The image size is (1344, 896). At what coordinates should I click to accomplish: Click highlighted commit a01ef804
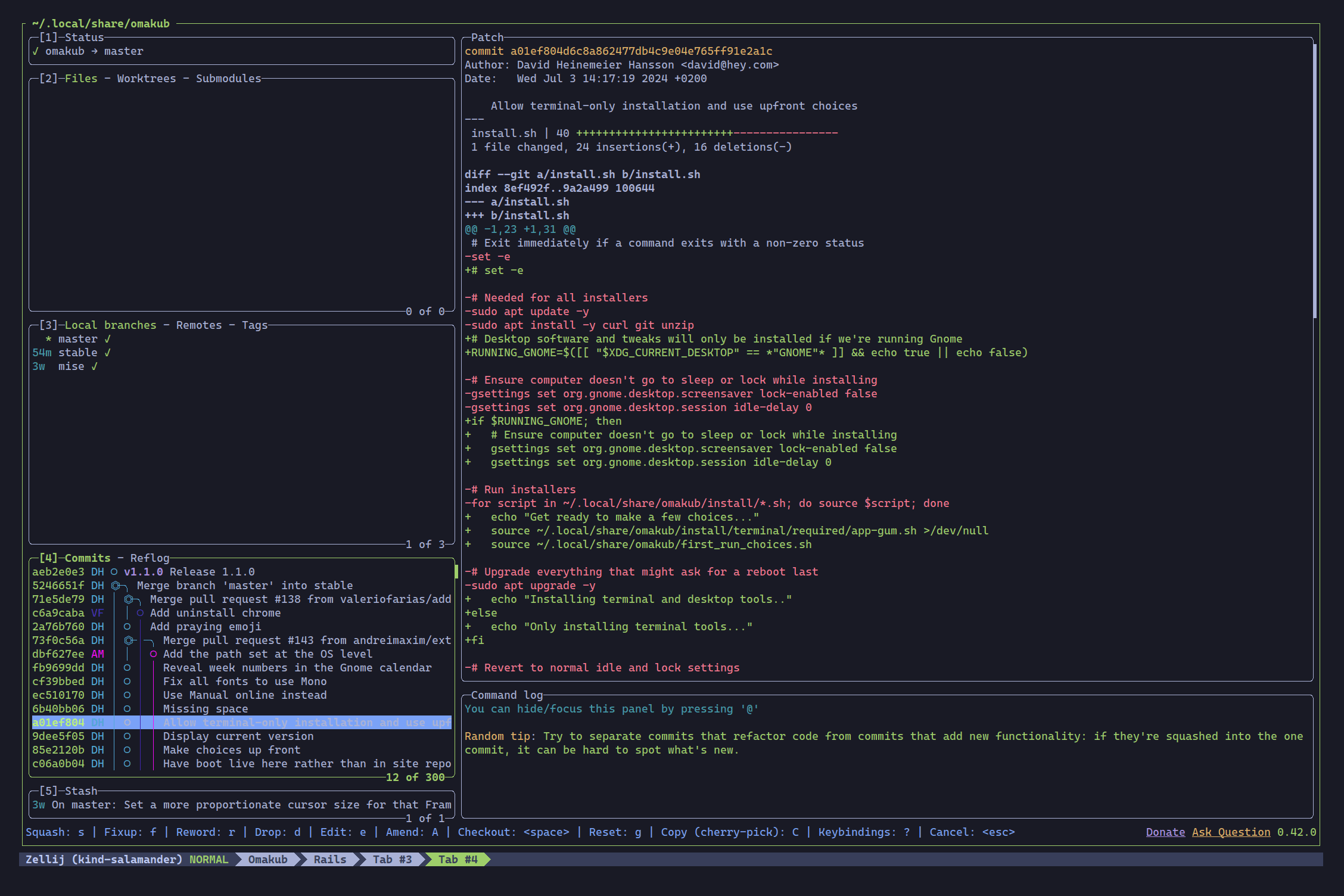point(241,723)
